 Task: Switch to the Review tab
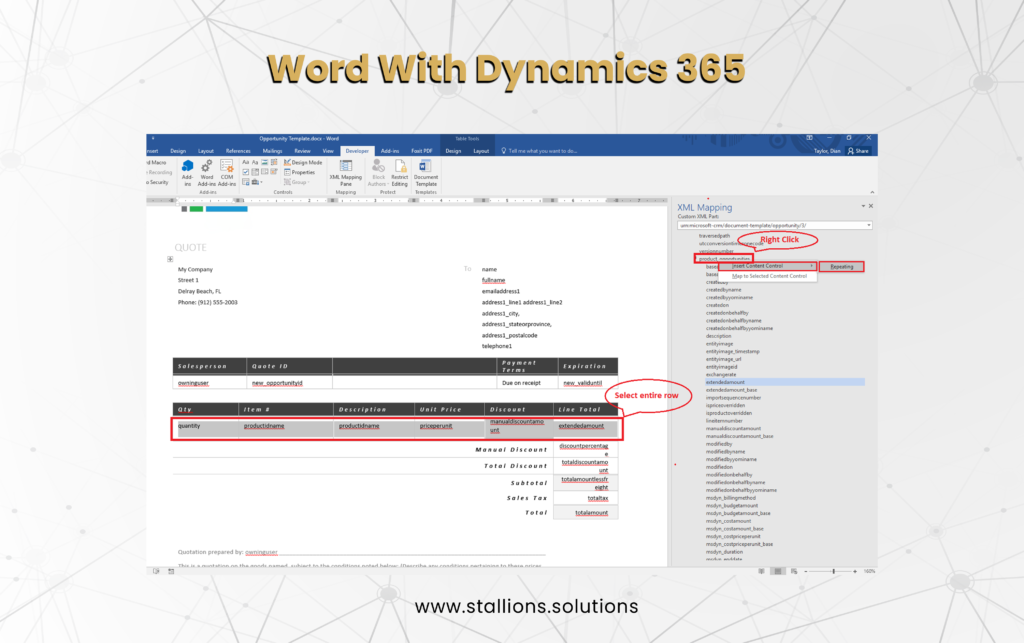click(302, 151)
